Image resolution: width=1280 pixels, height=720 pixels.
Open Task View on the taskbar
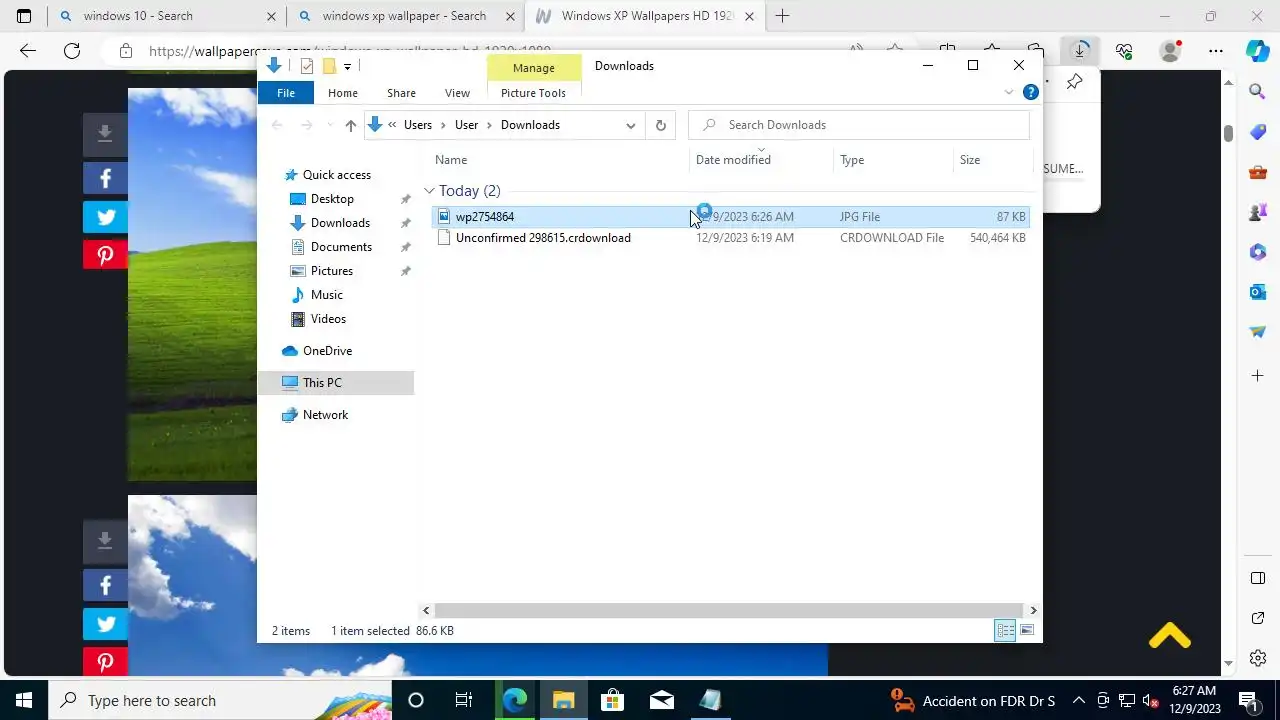[464, 700]
